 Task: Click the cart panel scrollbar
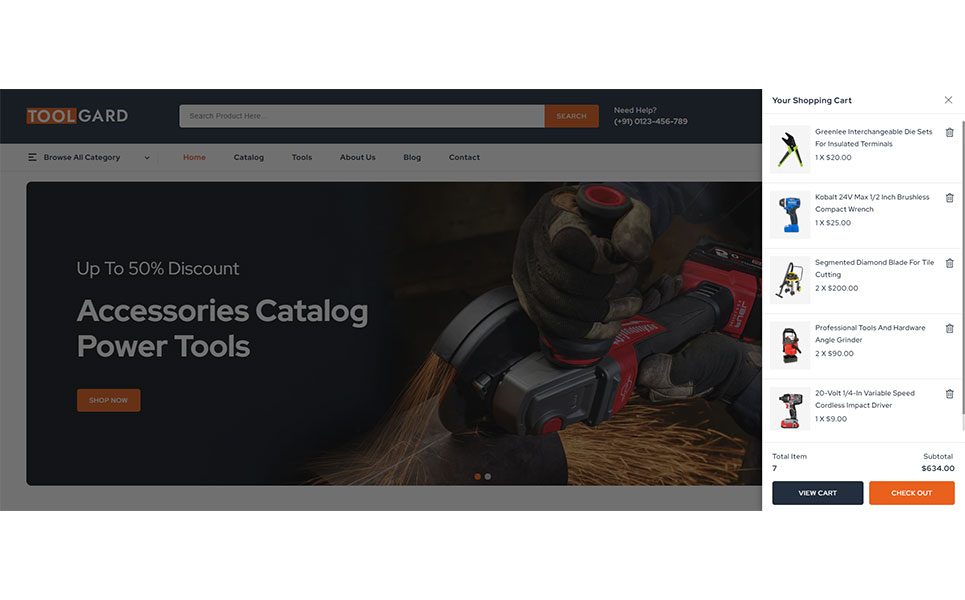click(963, 271)
